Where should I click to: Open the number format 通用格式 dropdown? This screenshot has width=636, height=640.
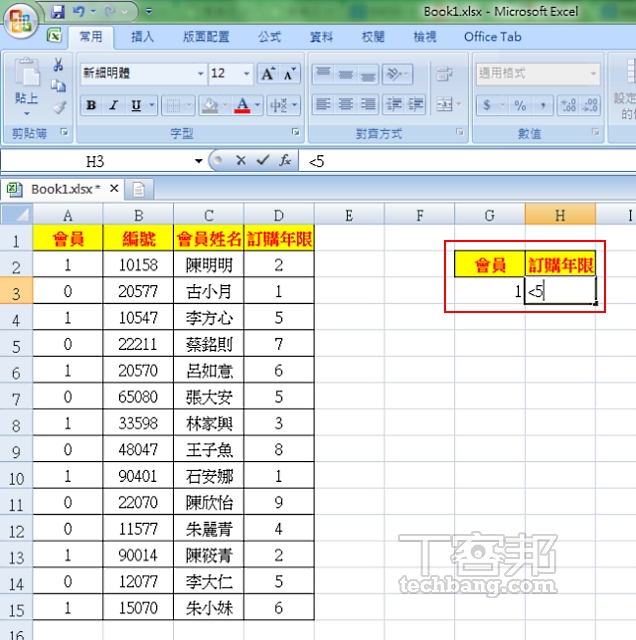593,74
